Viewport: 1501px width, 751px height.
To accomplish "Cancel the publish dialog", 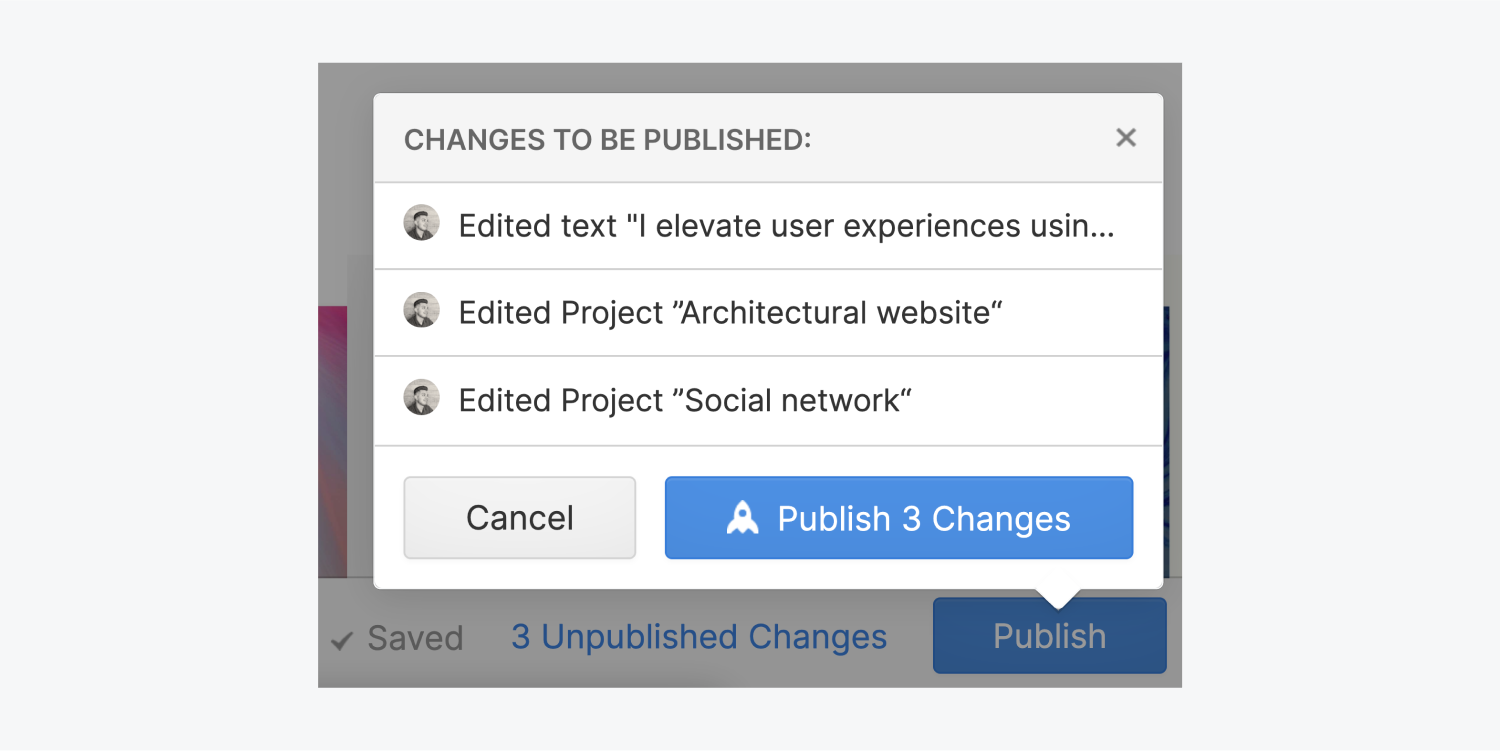I will coord(519,518).
